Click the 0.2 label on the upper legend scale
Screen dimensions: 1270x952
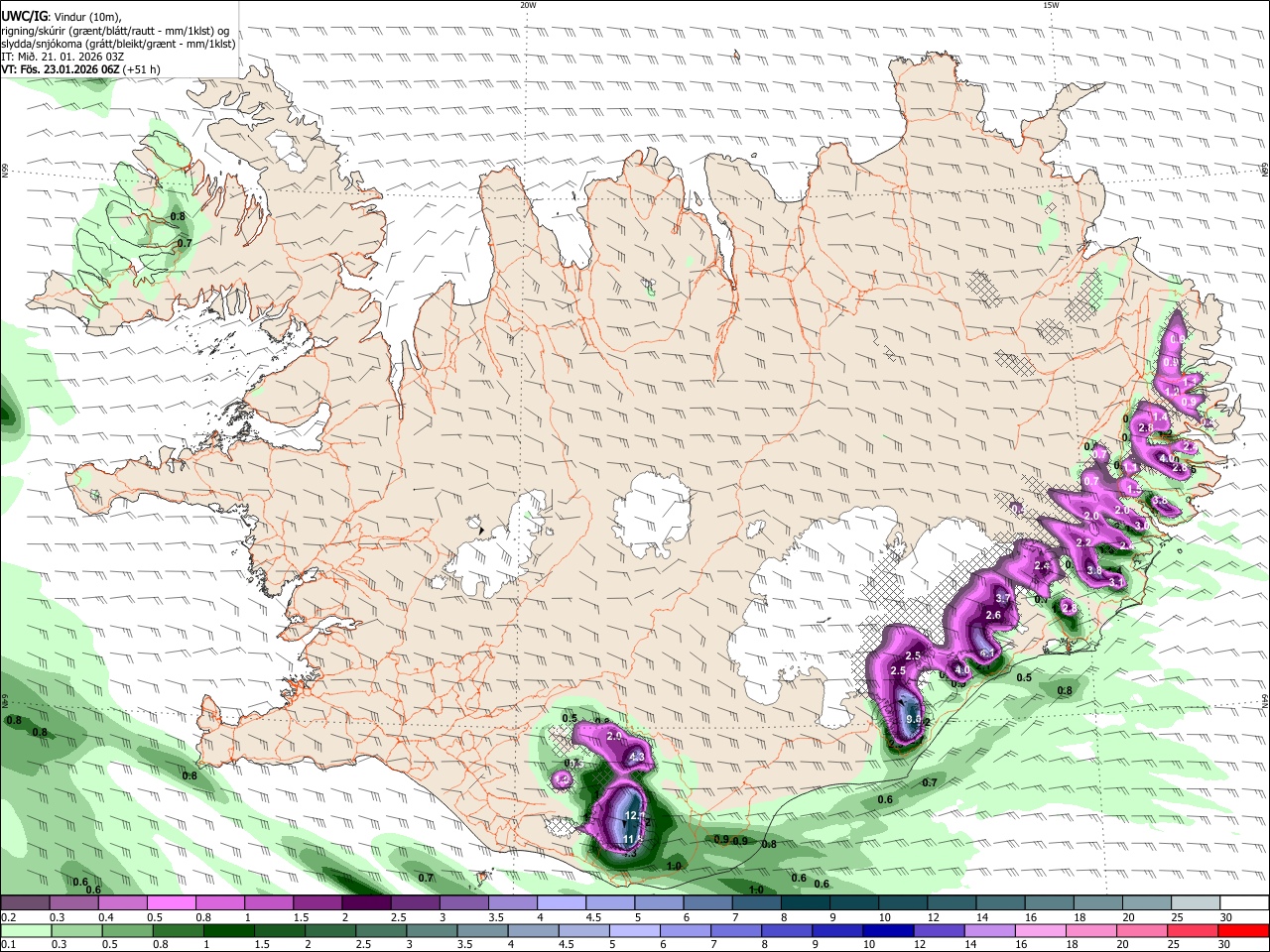(8, 917)
